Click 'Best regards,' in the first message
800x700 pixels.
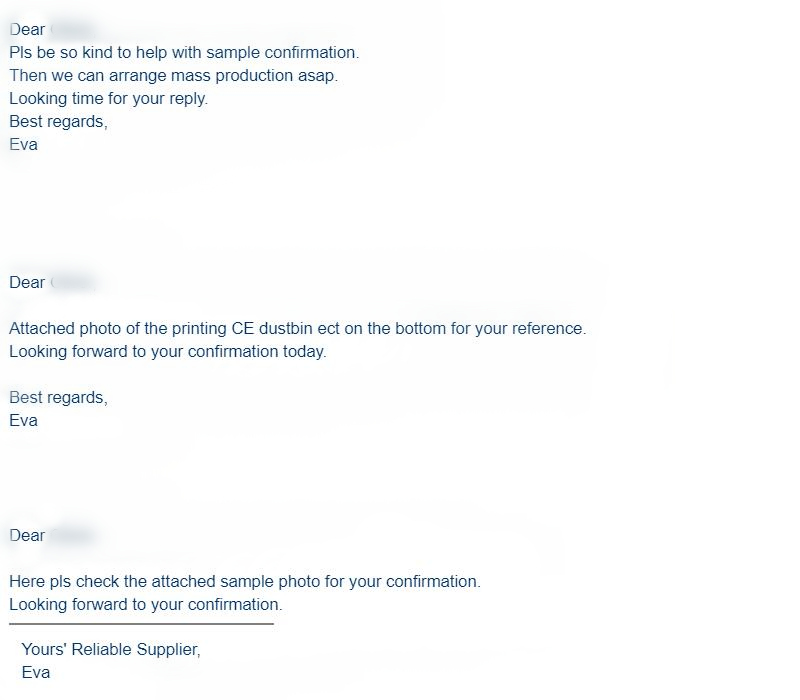58,121
